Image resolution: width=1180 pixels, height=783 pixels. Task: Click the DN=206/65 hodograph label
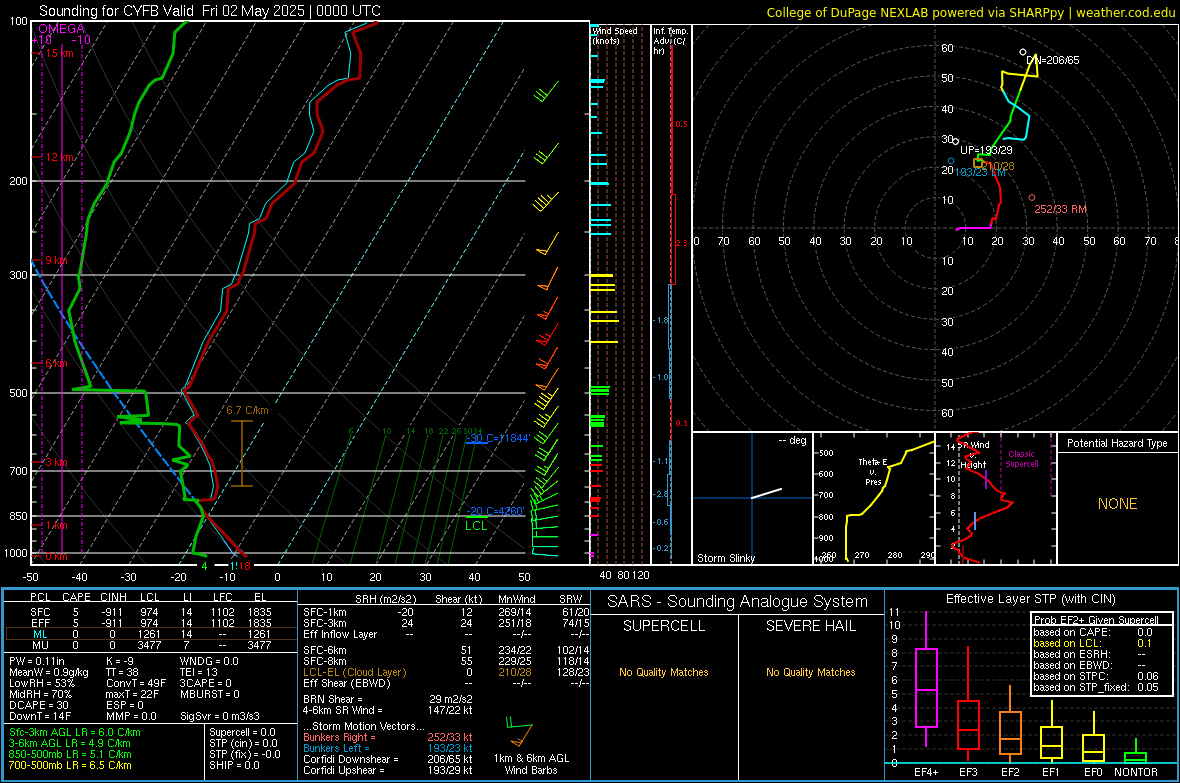[1053, 60]
